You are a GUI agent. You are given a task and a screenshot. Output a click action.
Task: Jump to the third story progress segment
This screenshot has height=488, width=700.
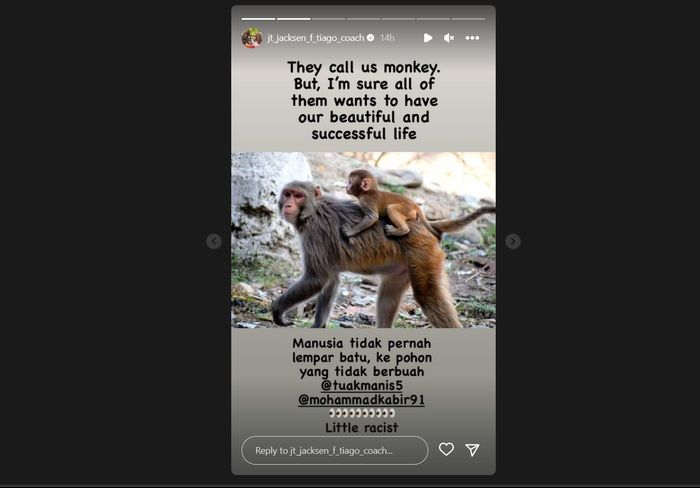click(329, 19)
